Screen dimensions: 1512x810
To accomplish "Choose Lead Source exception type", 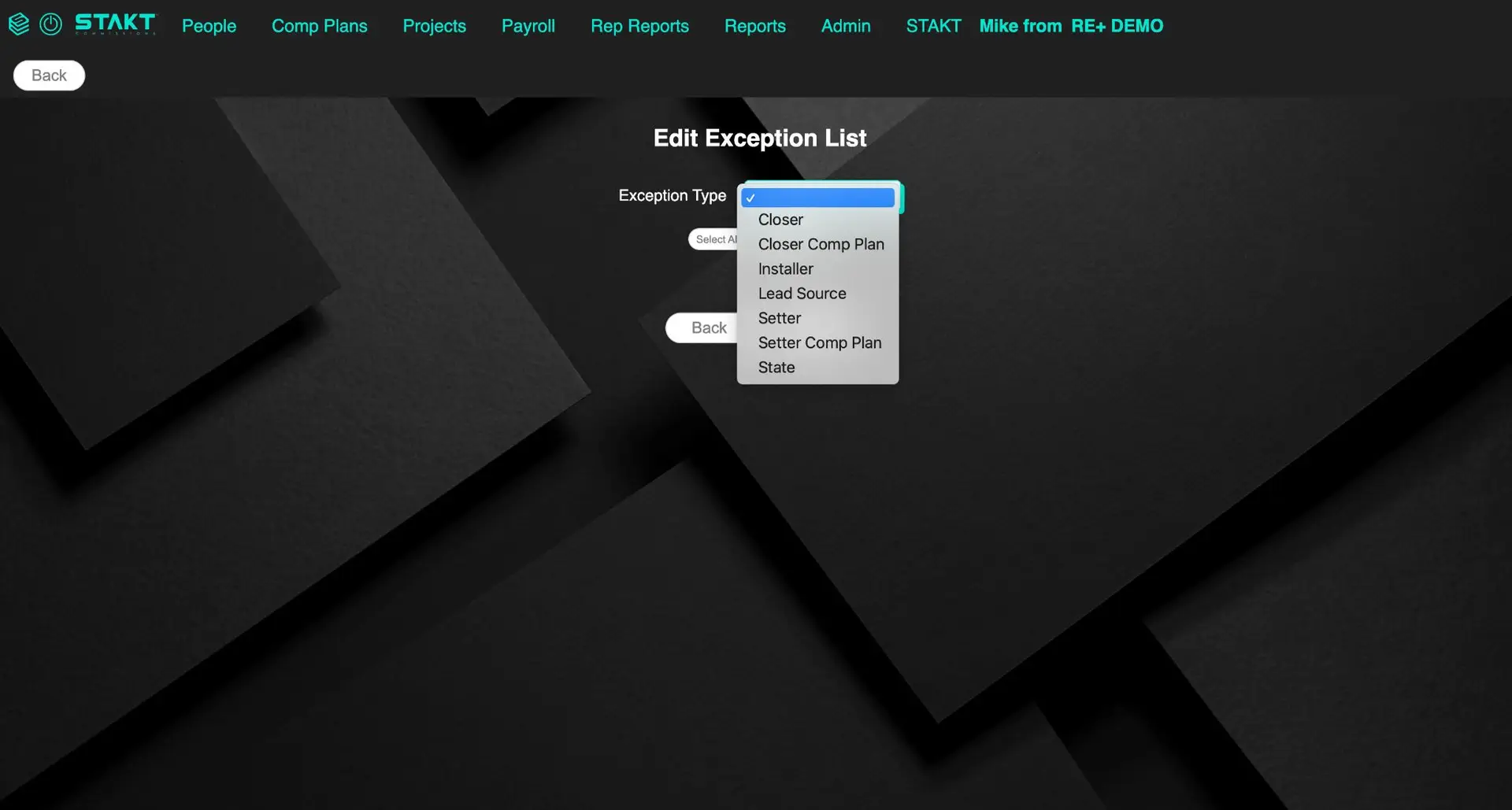I will pos(817,294).
